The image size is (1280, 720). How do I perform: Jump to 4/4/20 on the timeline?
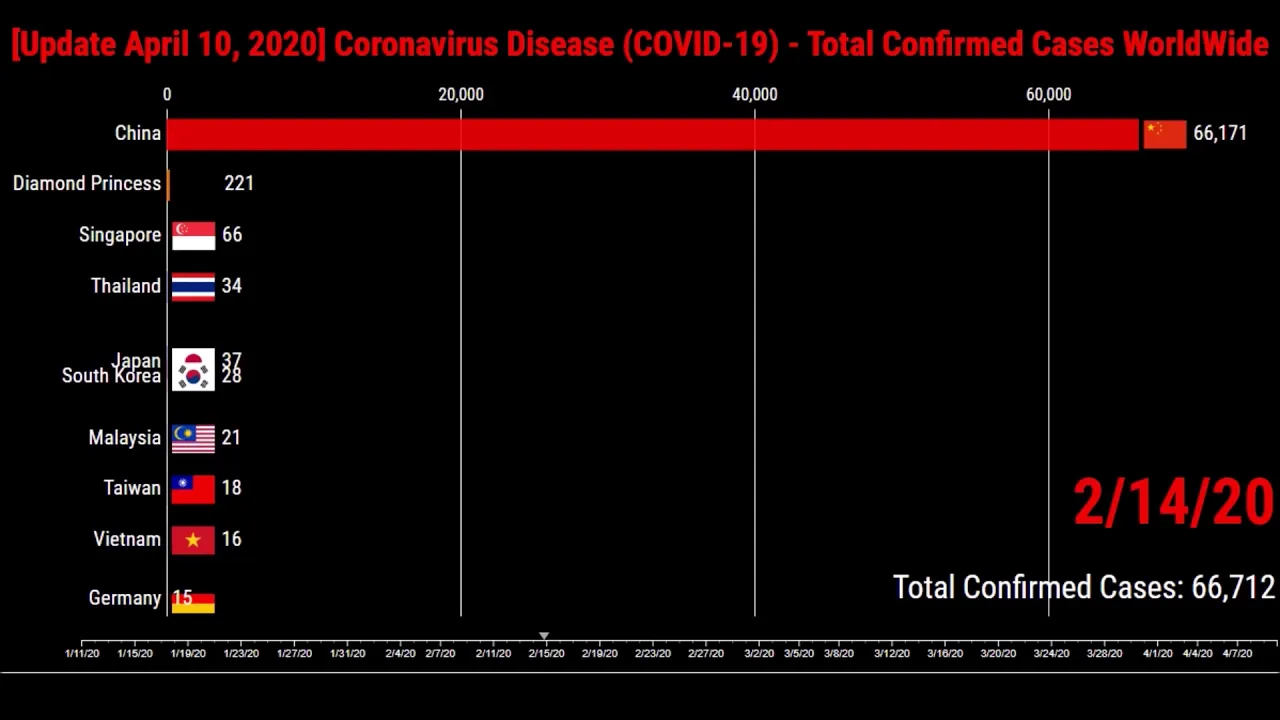1197,653
